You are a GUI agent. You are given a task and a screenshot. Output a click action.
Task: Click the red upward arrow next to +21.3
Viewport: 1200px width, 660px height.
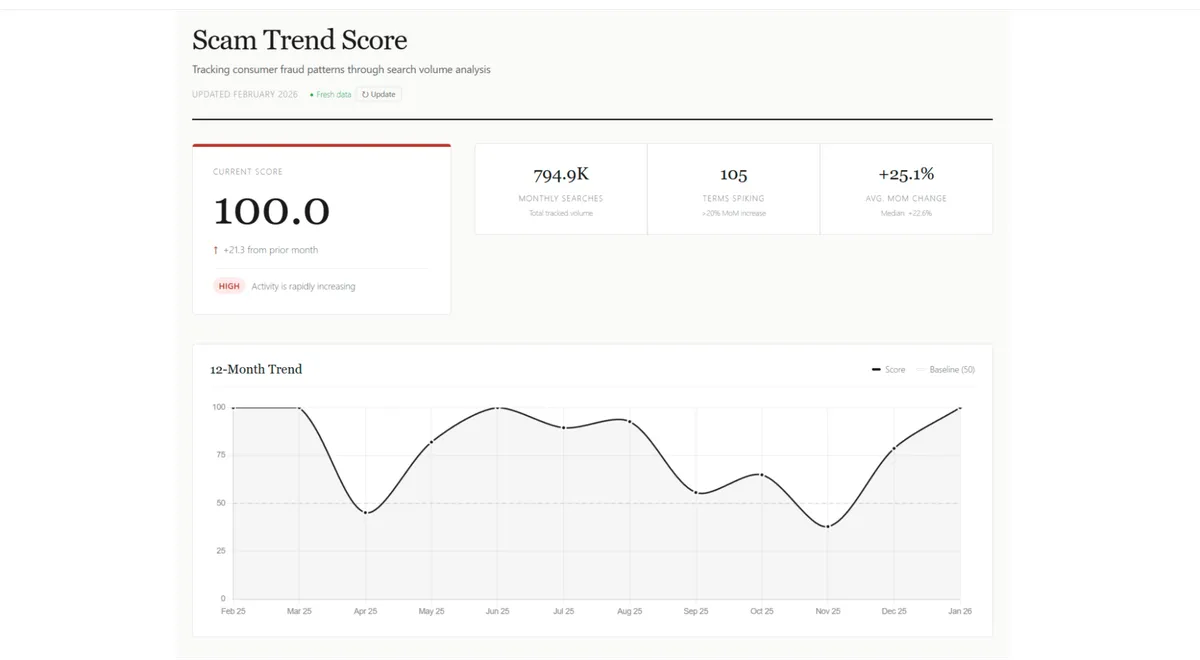[x=216, y=249]
